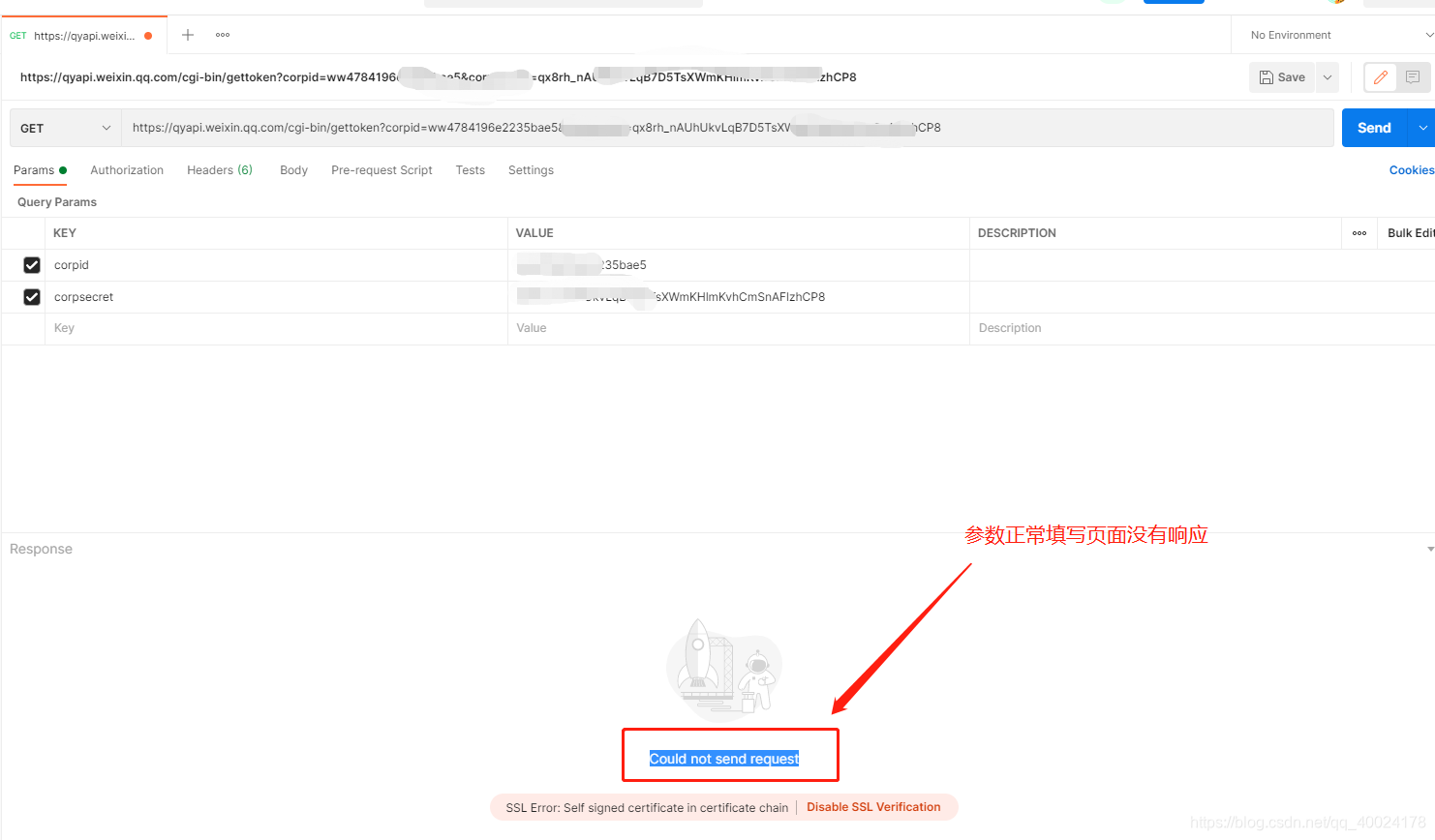Disable the corpsecret parameter checkbox
Viewport: 1435px width, 840px height.
tap(32, 296)
